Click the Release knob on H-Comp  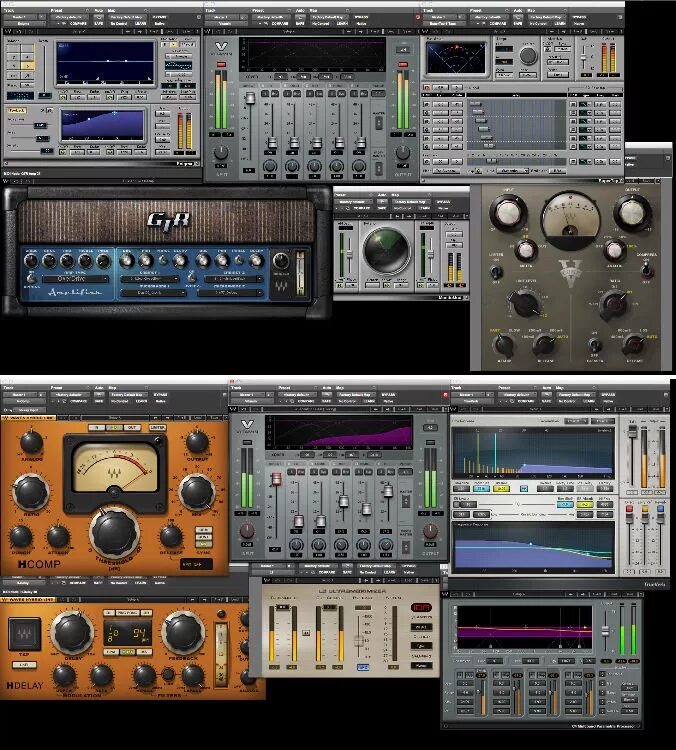click(x=170, y=537)
